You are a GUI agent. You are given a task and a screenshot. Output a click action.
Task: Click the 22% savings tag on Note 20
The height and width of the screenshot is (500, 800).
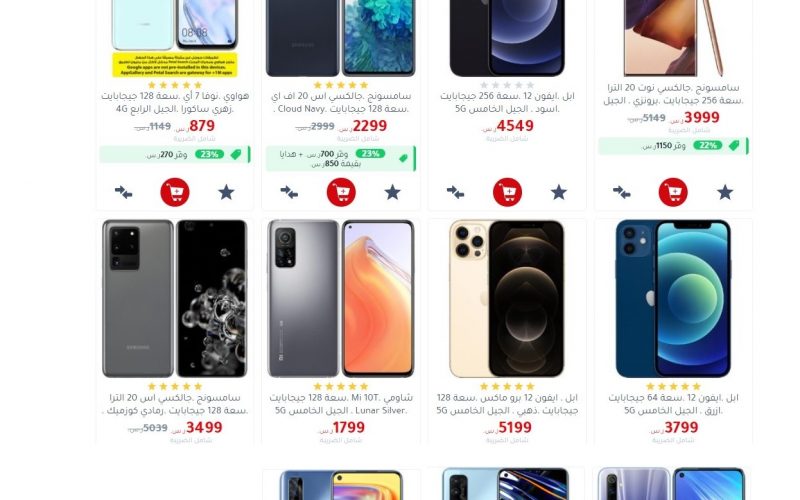[708, 145]
